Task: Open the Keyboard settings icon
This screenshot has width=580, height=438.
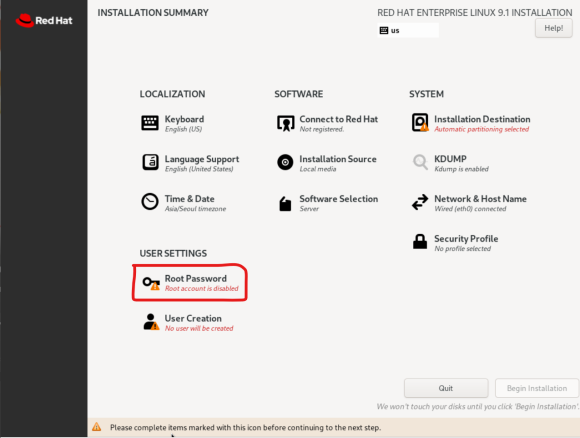Action: point(150,123)
